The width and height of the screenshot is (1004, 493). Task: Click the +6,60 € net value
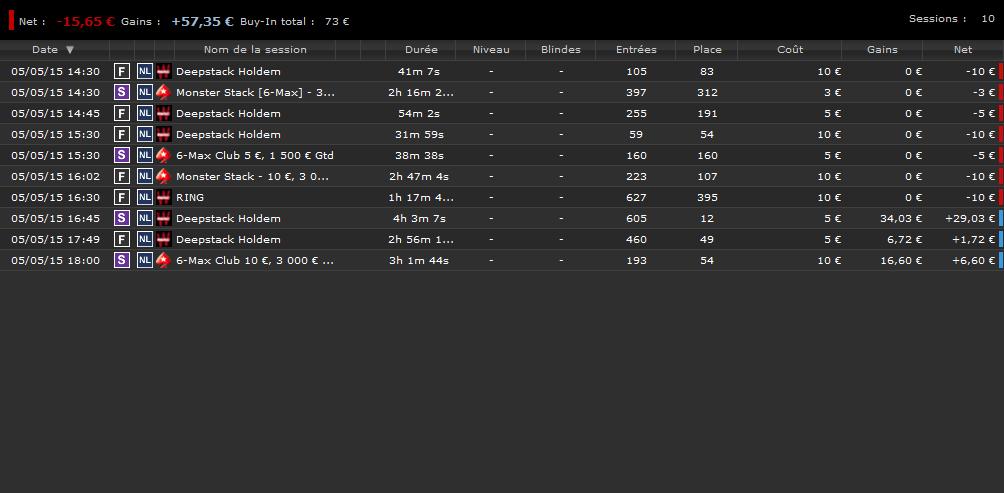tap(973, 260)
